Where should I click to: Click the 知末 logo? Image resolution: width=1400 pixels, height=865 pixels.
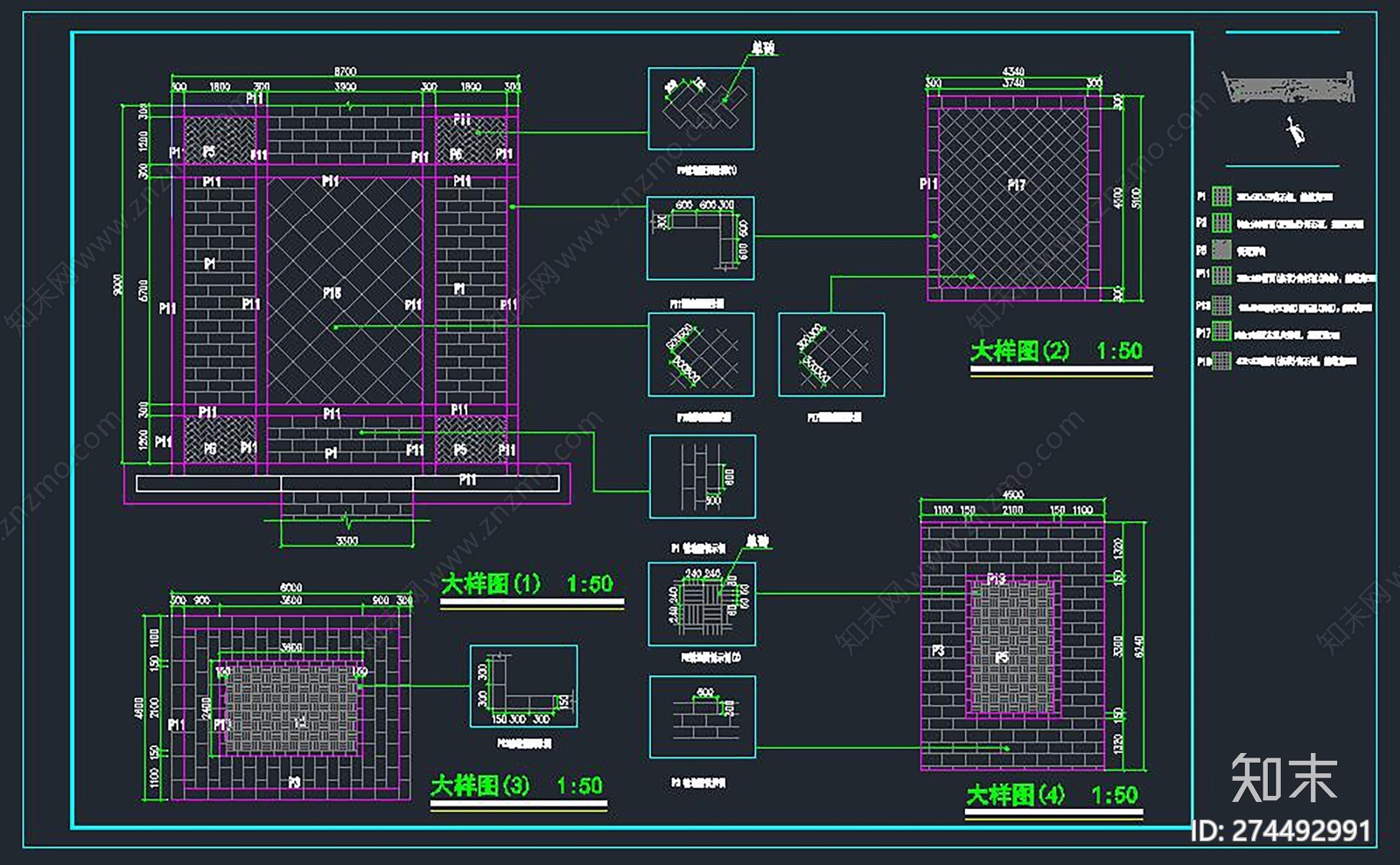click(1284, 778)
